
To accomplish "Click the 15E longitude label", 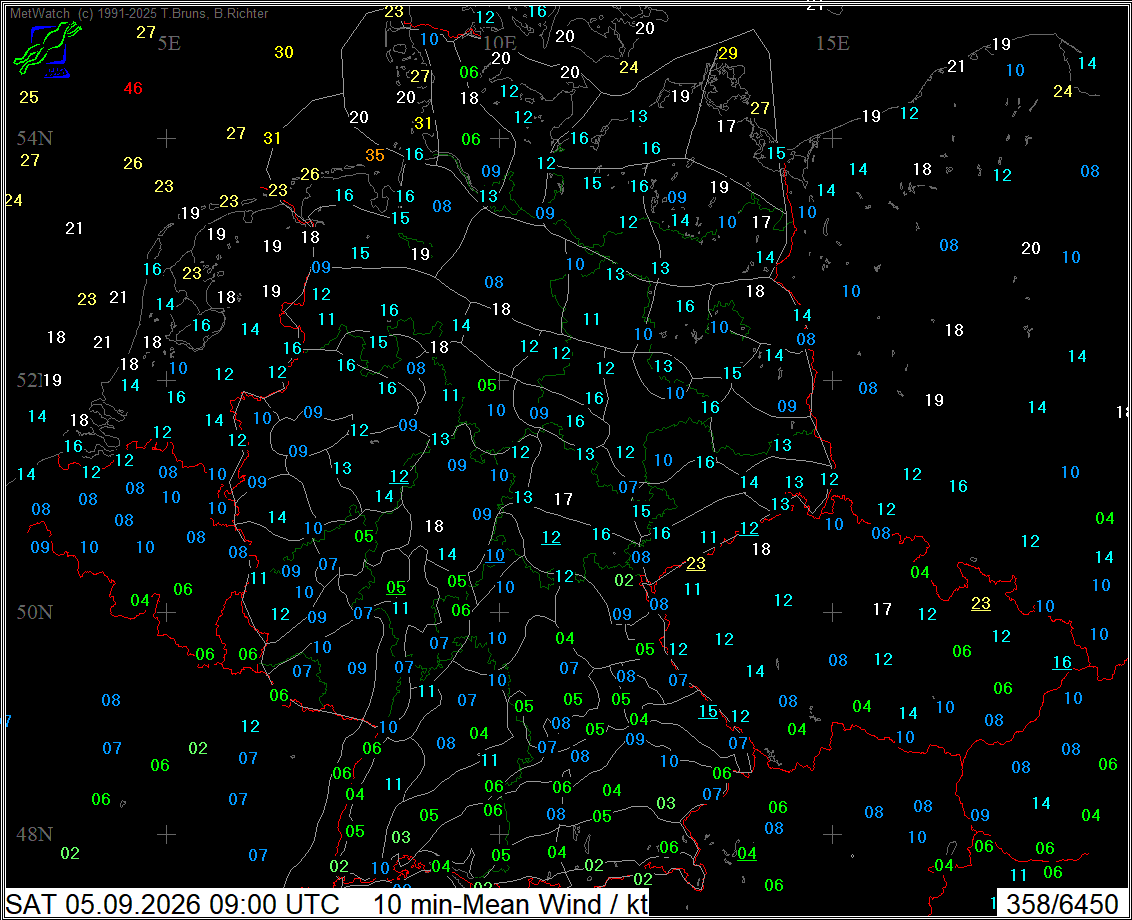I will pos(832,43).
